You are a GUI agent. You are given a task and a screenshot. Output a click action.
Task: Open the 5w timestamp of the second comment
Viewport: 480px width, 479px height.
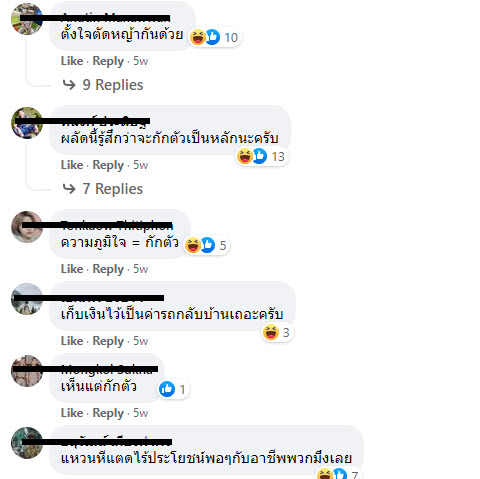coord(140,165)
